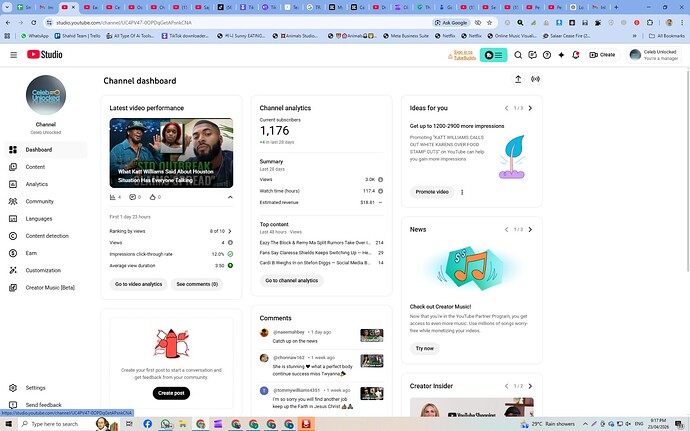Open Settings gear in the sidebar
The image size is (690, 431).
(x=46, y=388)
